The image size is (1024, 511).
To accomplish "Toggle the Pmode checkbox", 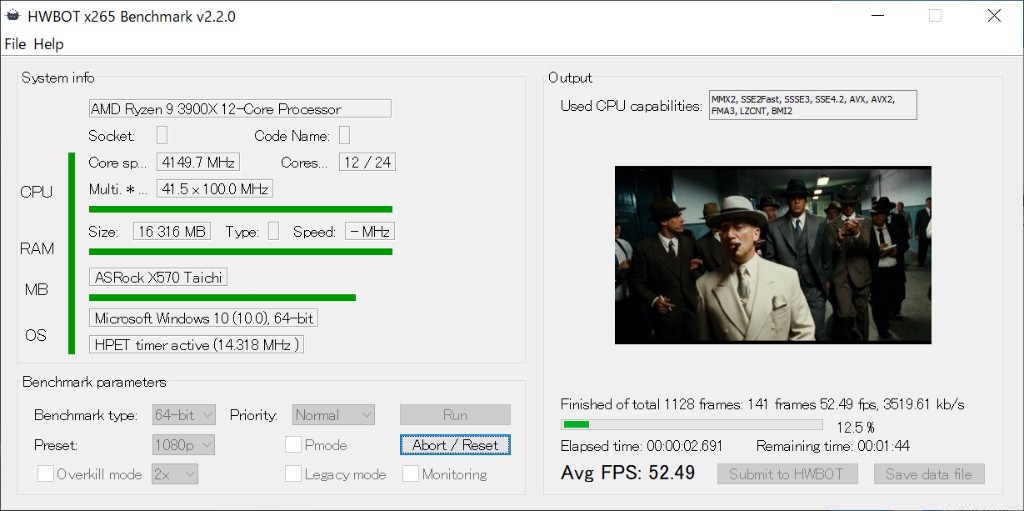I will click(293, 445).
